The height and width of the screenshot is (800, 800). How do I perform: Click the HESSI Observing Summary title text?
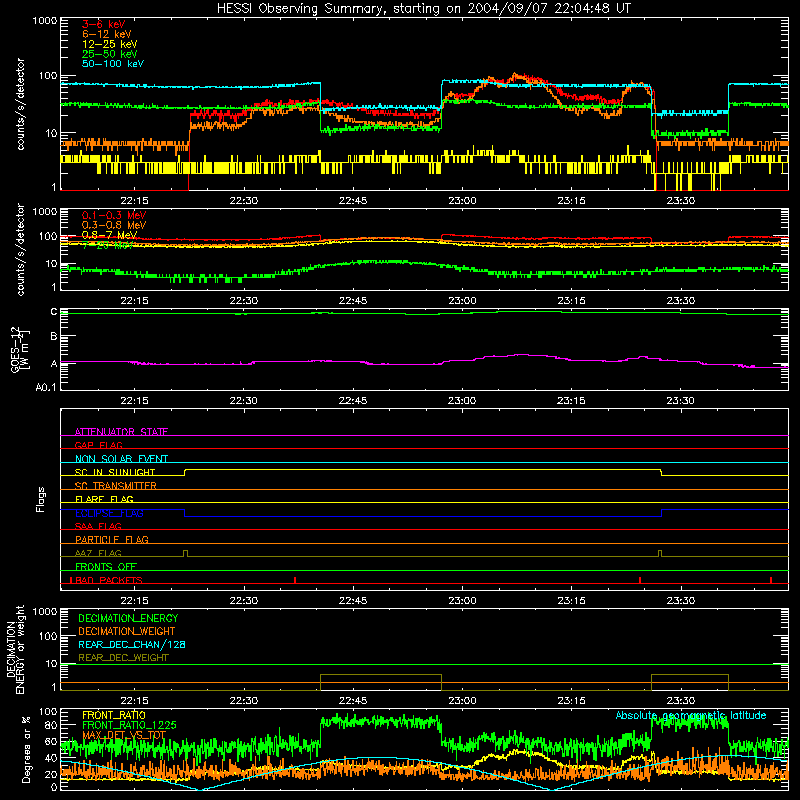(424, 8)
